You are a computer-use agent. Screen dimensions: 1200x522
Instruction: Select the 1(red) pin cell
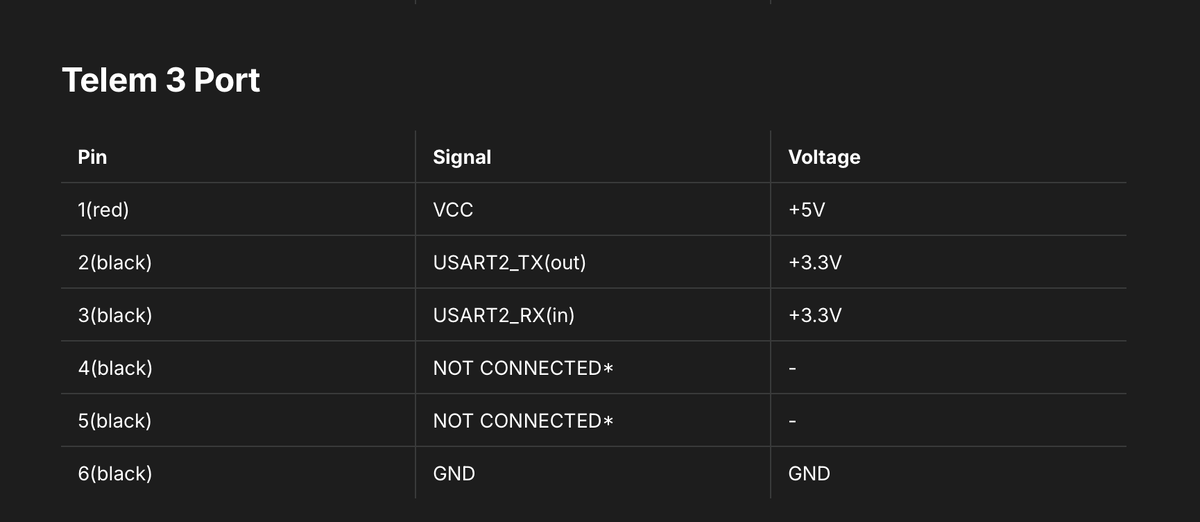[x=104, y=210]
